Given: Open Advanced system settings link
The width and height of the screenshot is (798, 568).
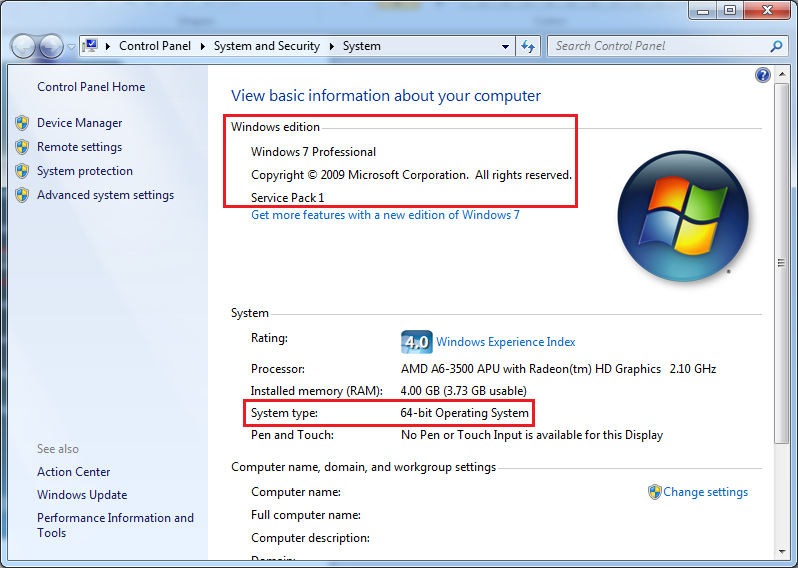Looking at the screenshot, I should click(x=105, y=195).
